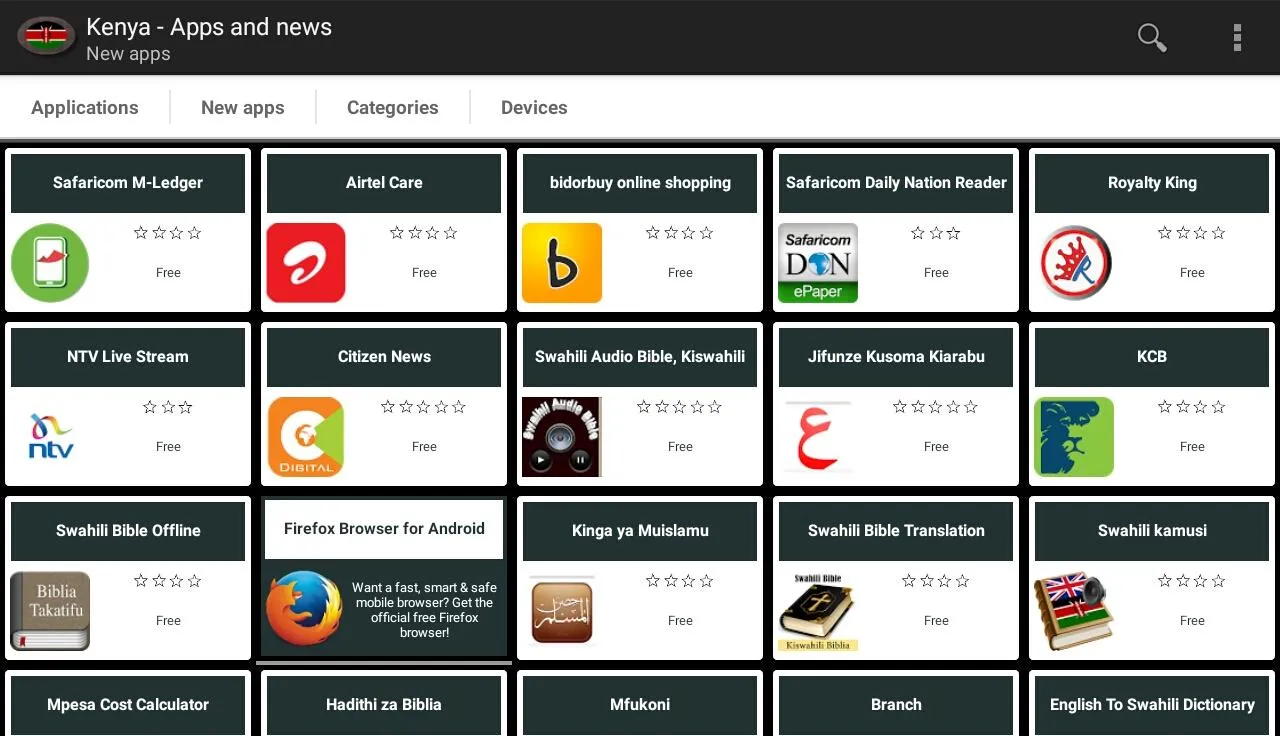Screen dimensions: 1280x736
Task: Open the yellow bidorbuy icon
Action: click(x=562, y=262)
